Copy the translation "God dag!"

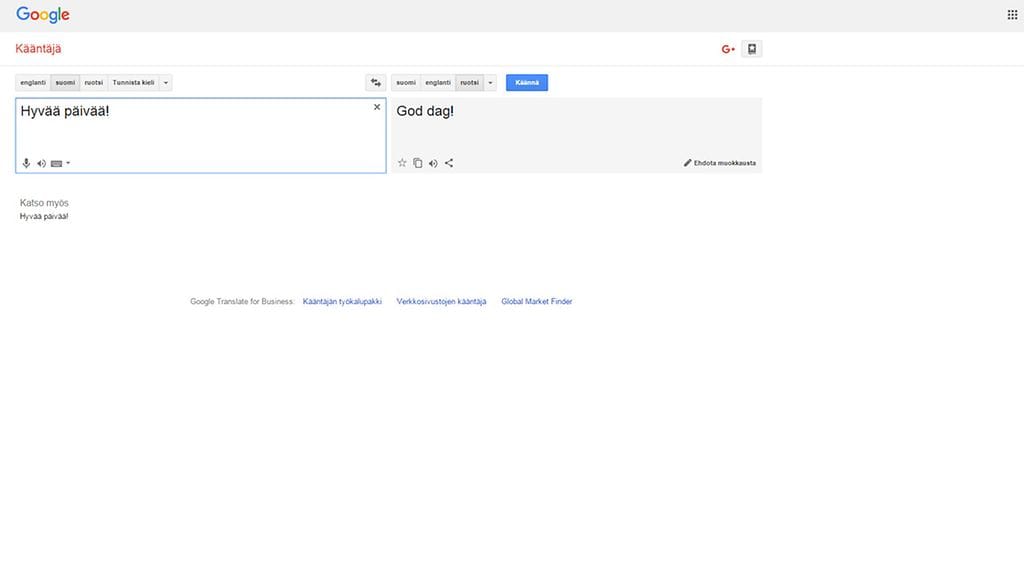tap(417, 162)
